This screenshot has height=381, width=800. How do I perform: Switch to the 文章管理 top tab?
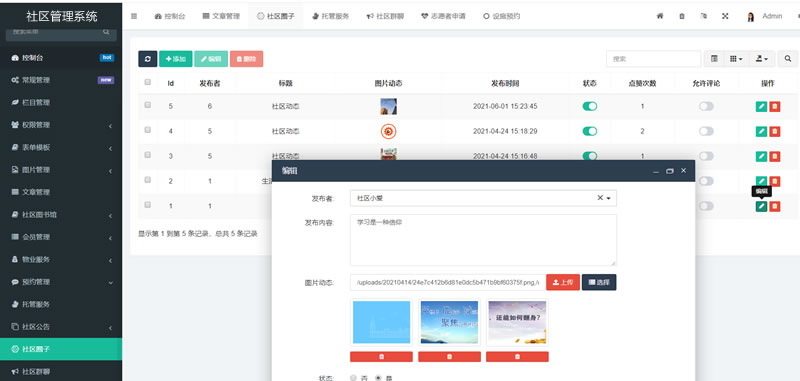221,16
